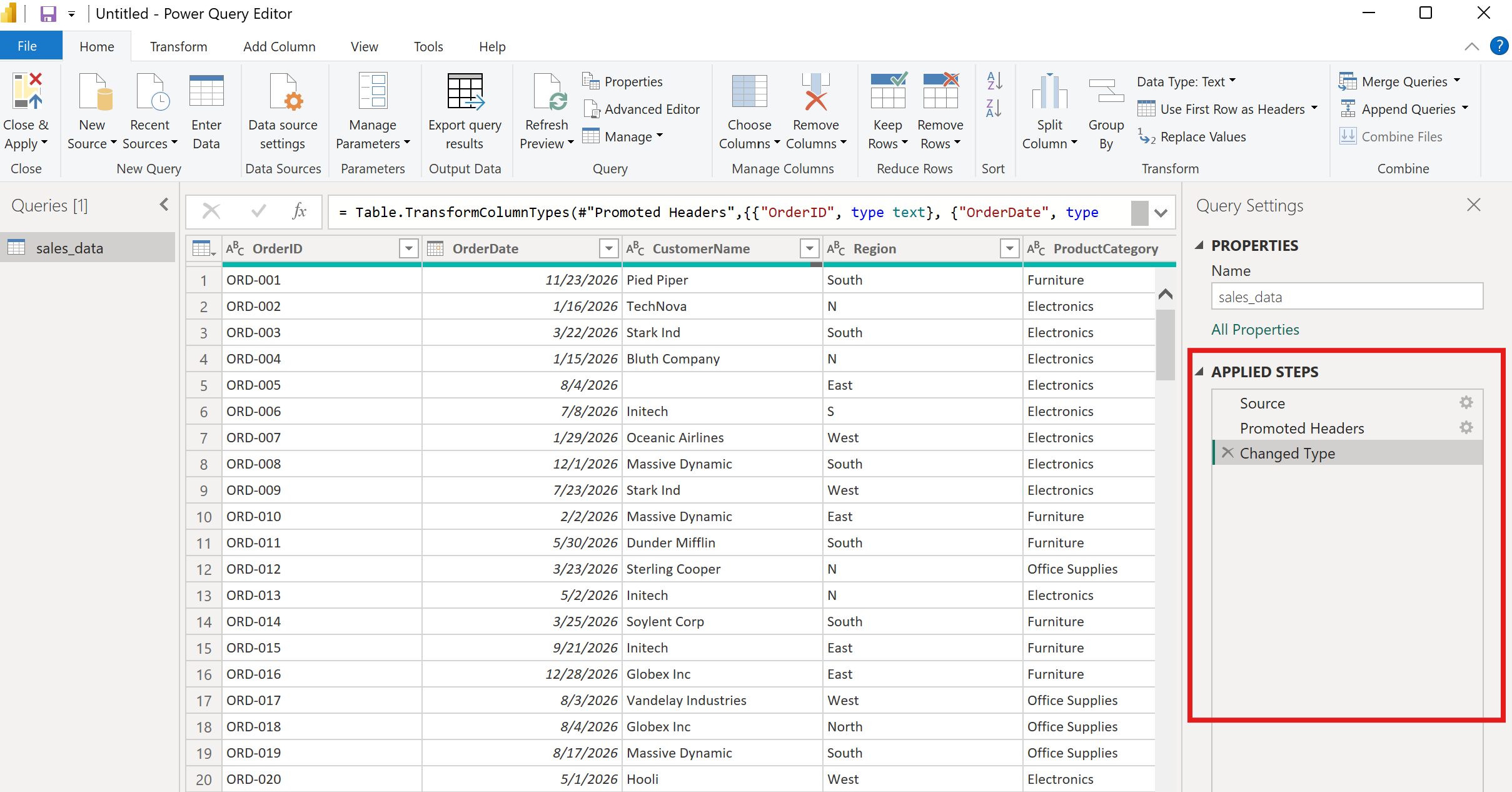Click Replace Values
1512x792 pixels.
pos(1192,136)
